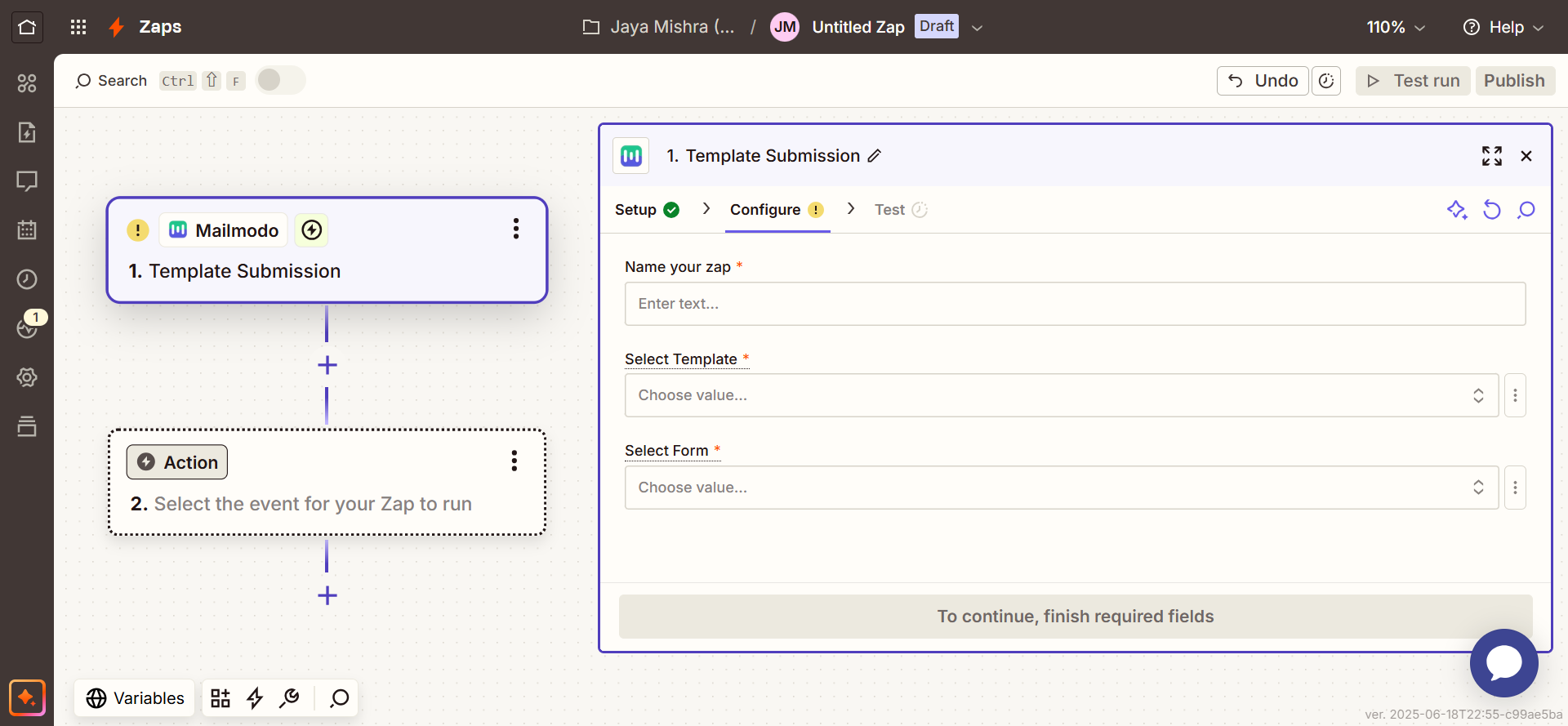Click Search in the editor toolbar
This screenshot has width=1568, height=726.
[x=111, y=81]
